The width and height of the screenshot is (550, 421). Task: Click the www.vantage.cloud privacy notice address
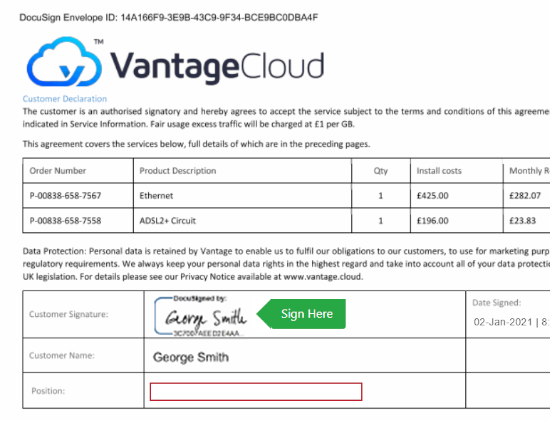tap(322, 277)
